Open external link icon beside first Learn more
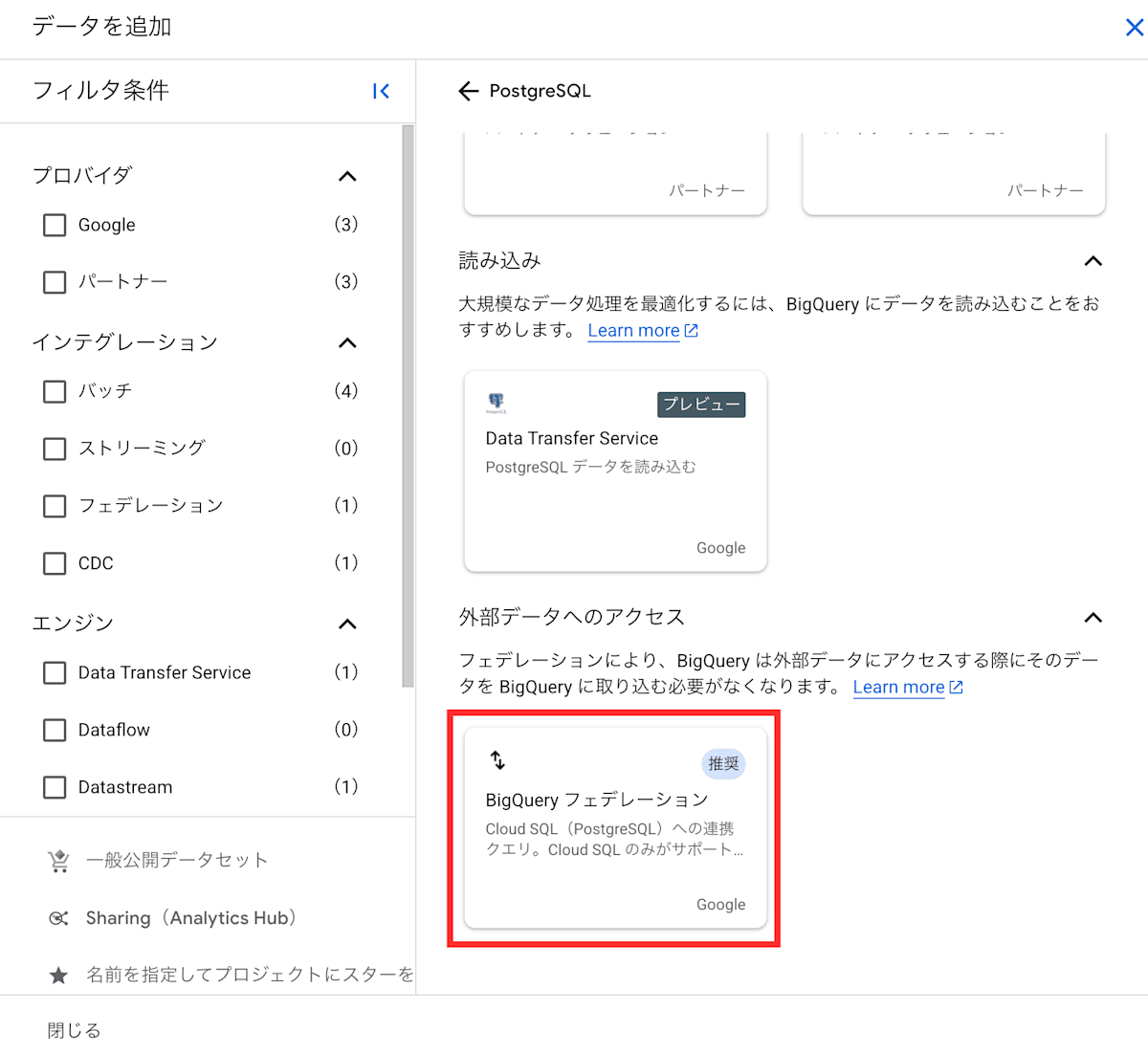 pyautogui.click(x=692, y=331)
